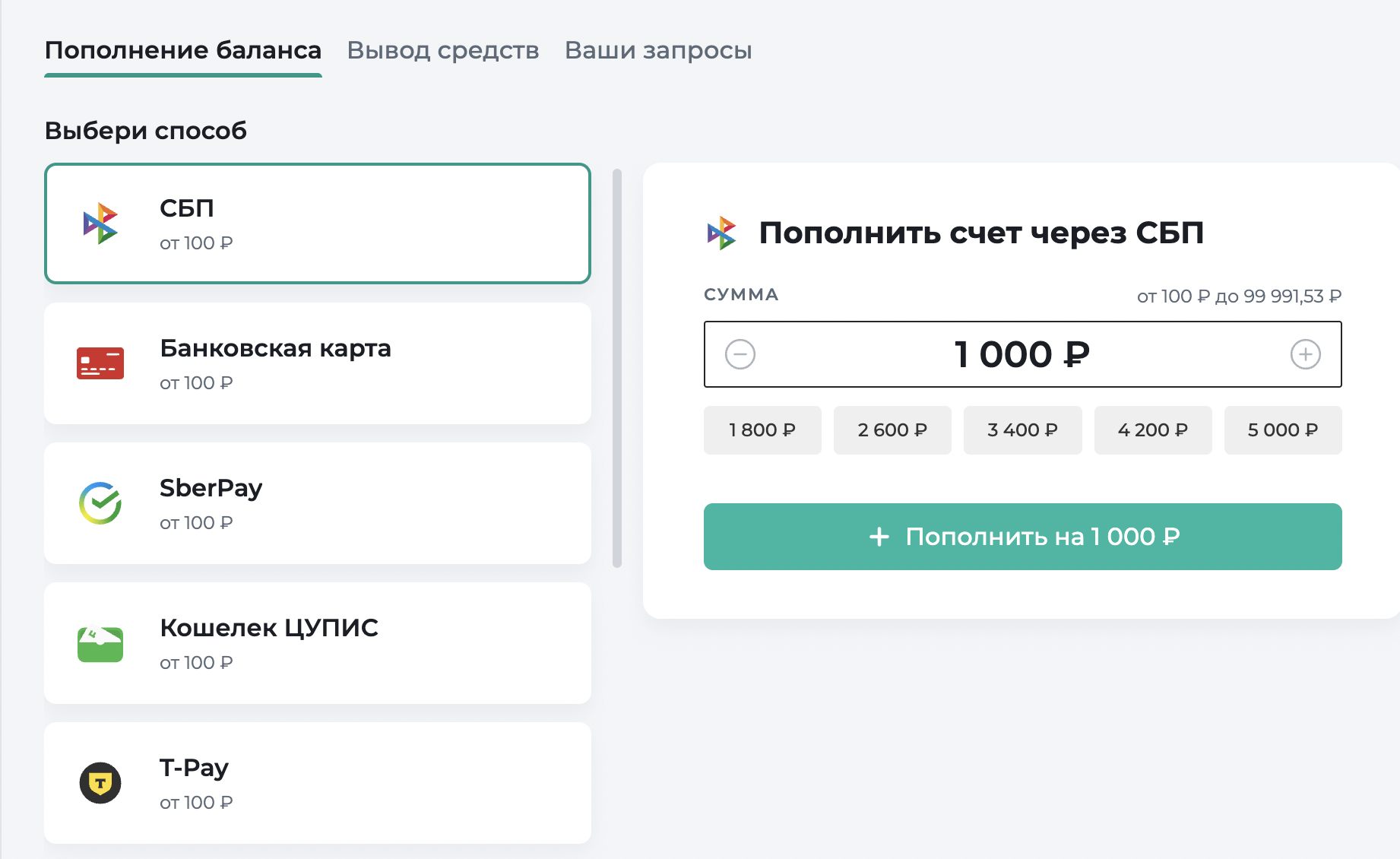Viewport: 1400px width, 859px height.
Task: Choose SberPay payment method
Action: point(318,503)
